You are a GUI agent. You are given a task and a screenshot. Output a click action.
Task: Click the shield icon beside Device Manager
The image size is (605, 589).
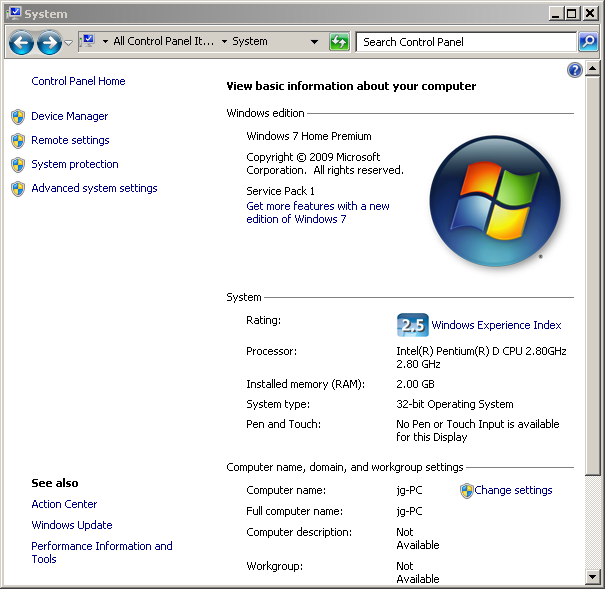click(18, 116)
